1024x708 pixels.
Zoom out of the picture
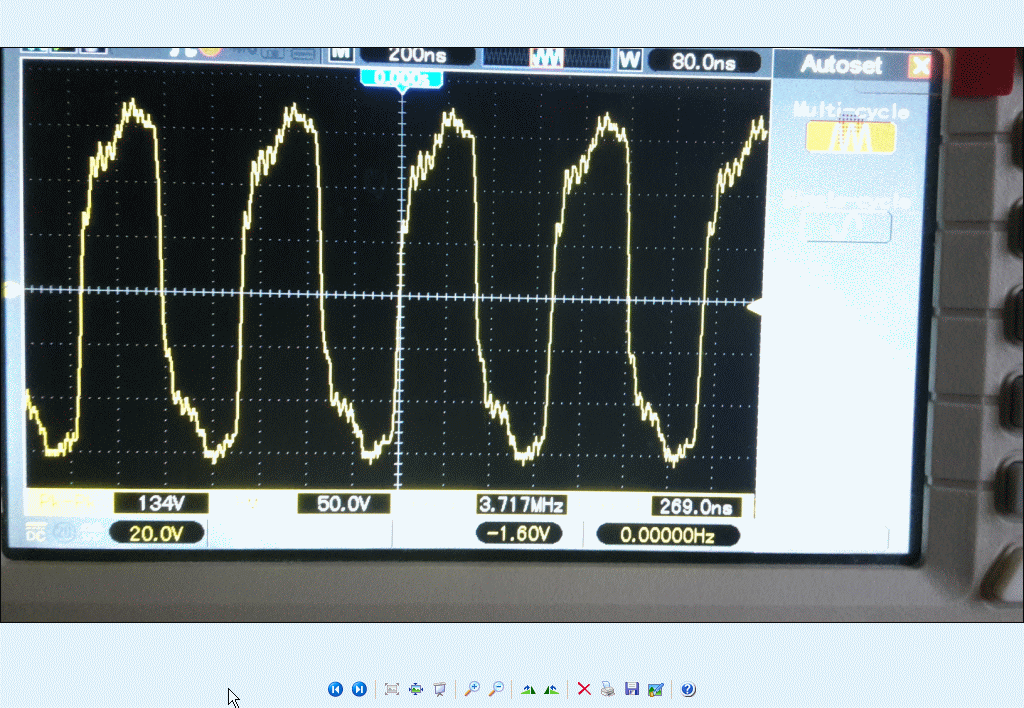pos(496,689)
